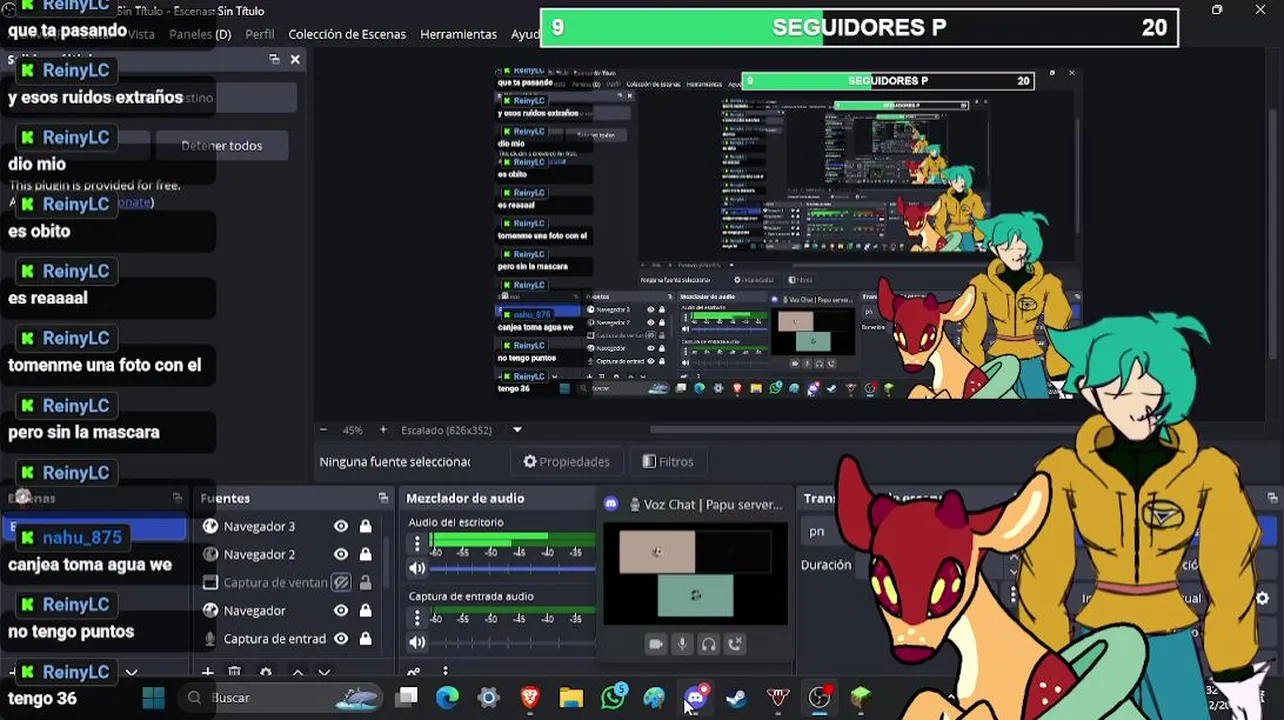Viewport: 1284px width, 720px height.
Task: Show the hidden Captura de ventan source
Action: [x=341, y=582]
